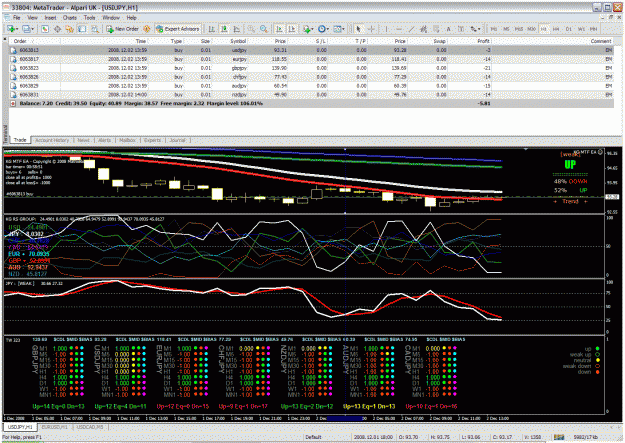The image size is (625, 443).
Task: Select the trendline drawing tool
Action: pos(411,29)
